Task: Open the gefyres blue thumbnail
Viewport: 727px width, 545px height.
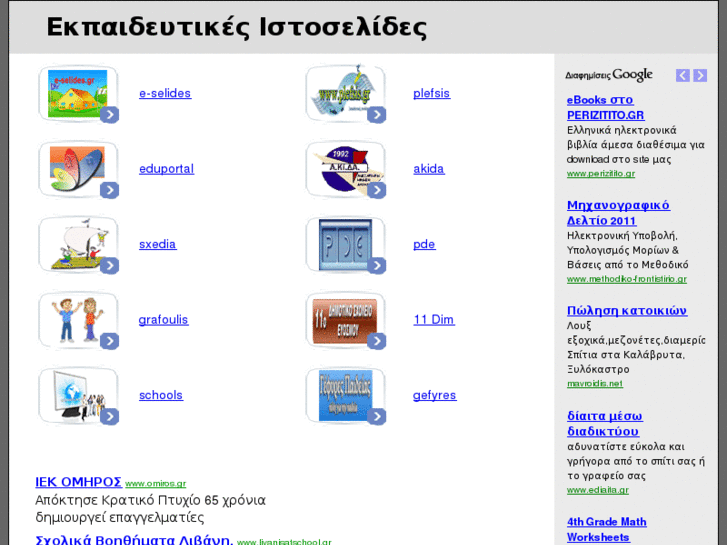Action: (x=345, y=396)
